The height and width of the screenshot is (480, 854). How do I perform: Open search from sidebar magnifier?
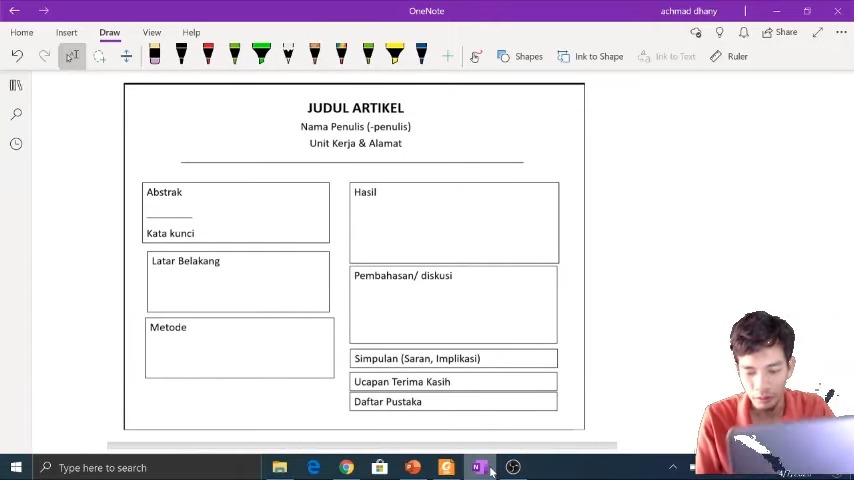click(x=16, y=114)
